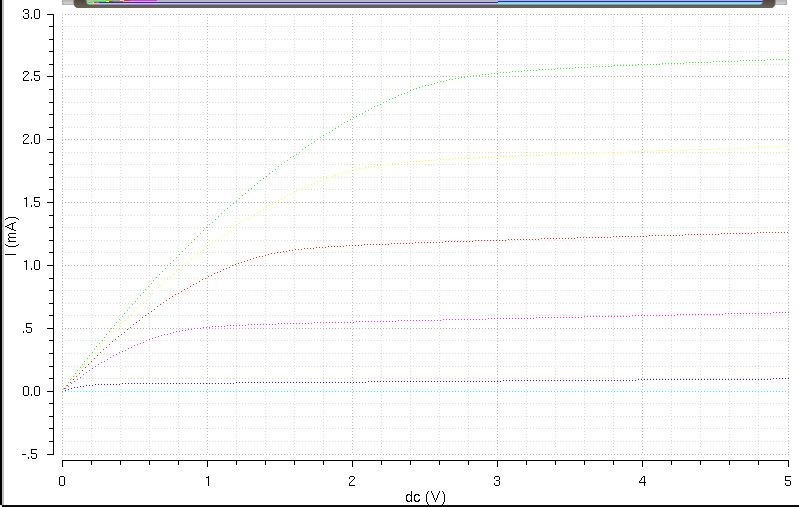This screenshot has height=507, width=799.
Task: Select the 2.0 Y-axis tick label
Action: (31, 140)
